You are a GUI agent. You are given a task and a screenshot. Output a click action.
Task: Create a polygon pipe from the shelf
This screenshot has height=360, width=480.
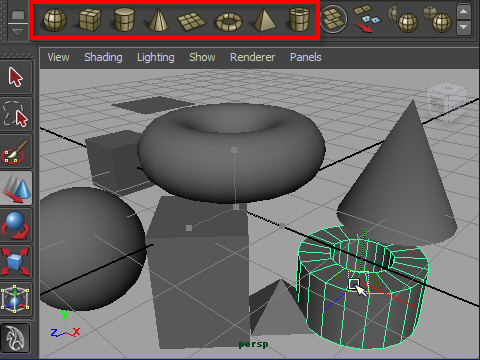299,20
